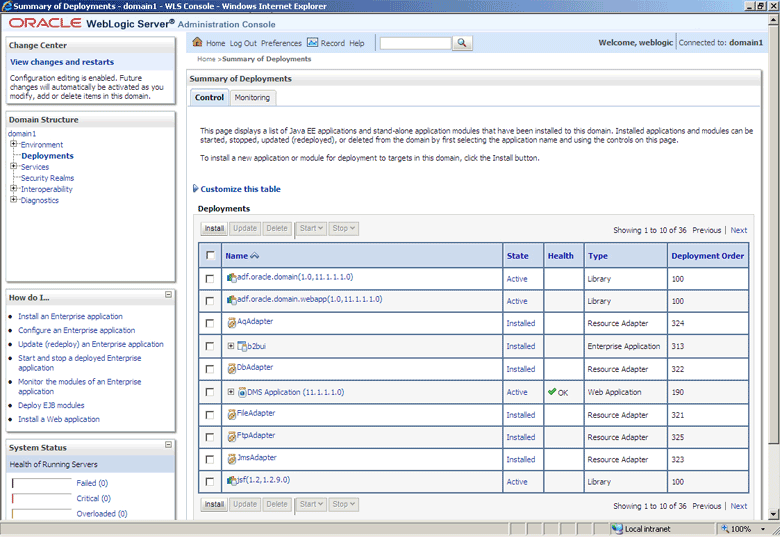780x537 pixels.
Task: Open the top Start dropdown button
Action: coord(311,228)
